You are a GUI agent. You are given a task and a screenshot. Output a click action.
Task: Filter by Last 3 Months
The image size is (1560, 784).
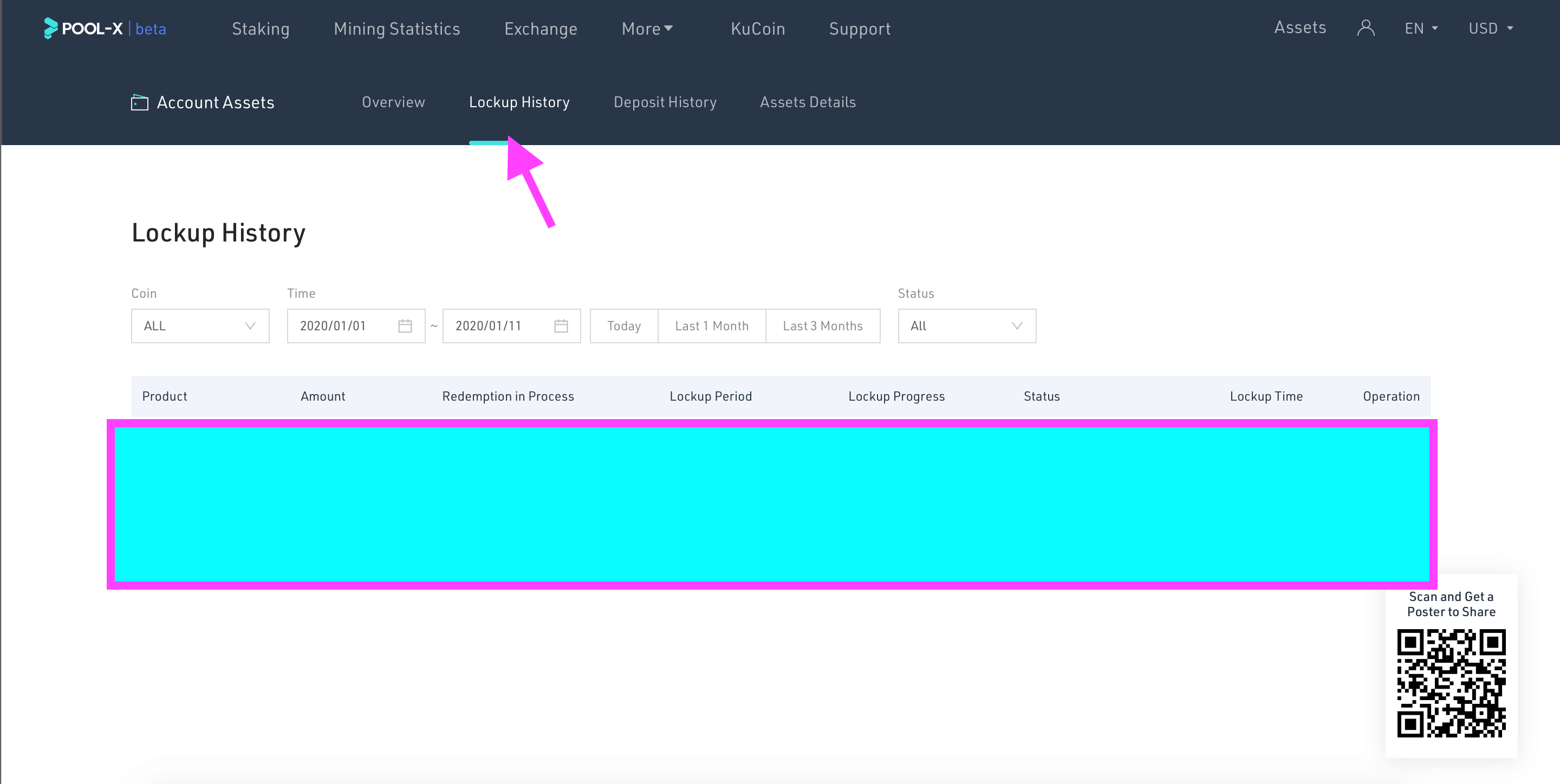click(x=822, y=326)
